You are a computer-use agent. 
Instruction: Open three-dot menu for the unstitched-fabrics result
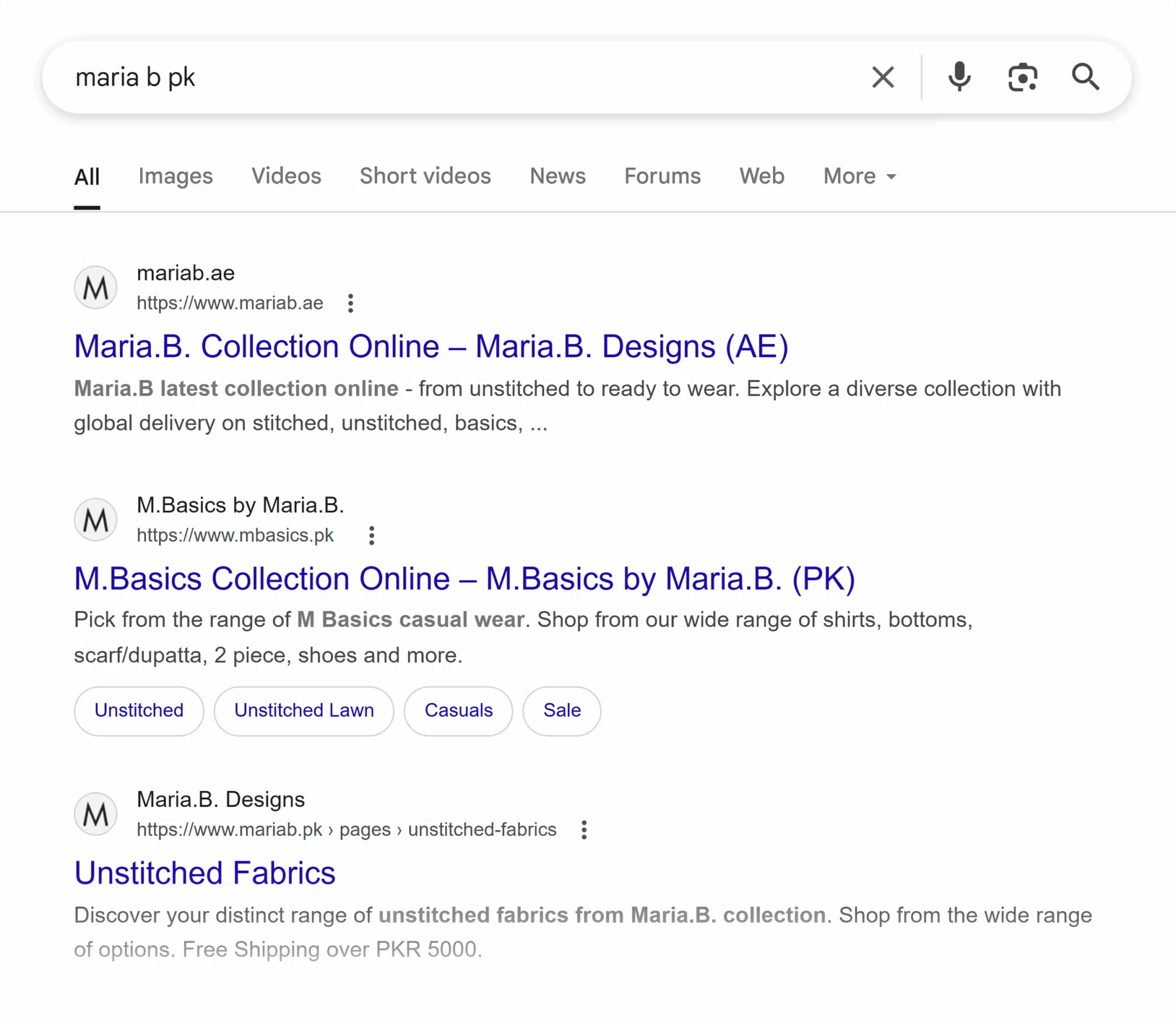pyautogui.click(x=584, y=830)
